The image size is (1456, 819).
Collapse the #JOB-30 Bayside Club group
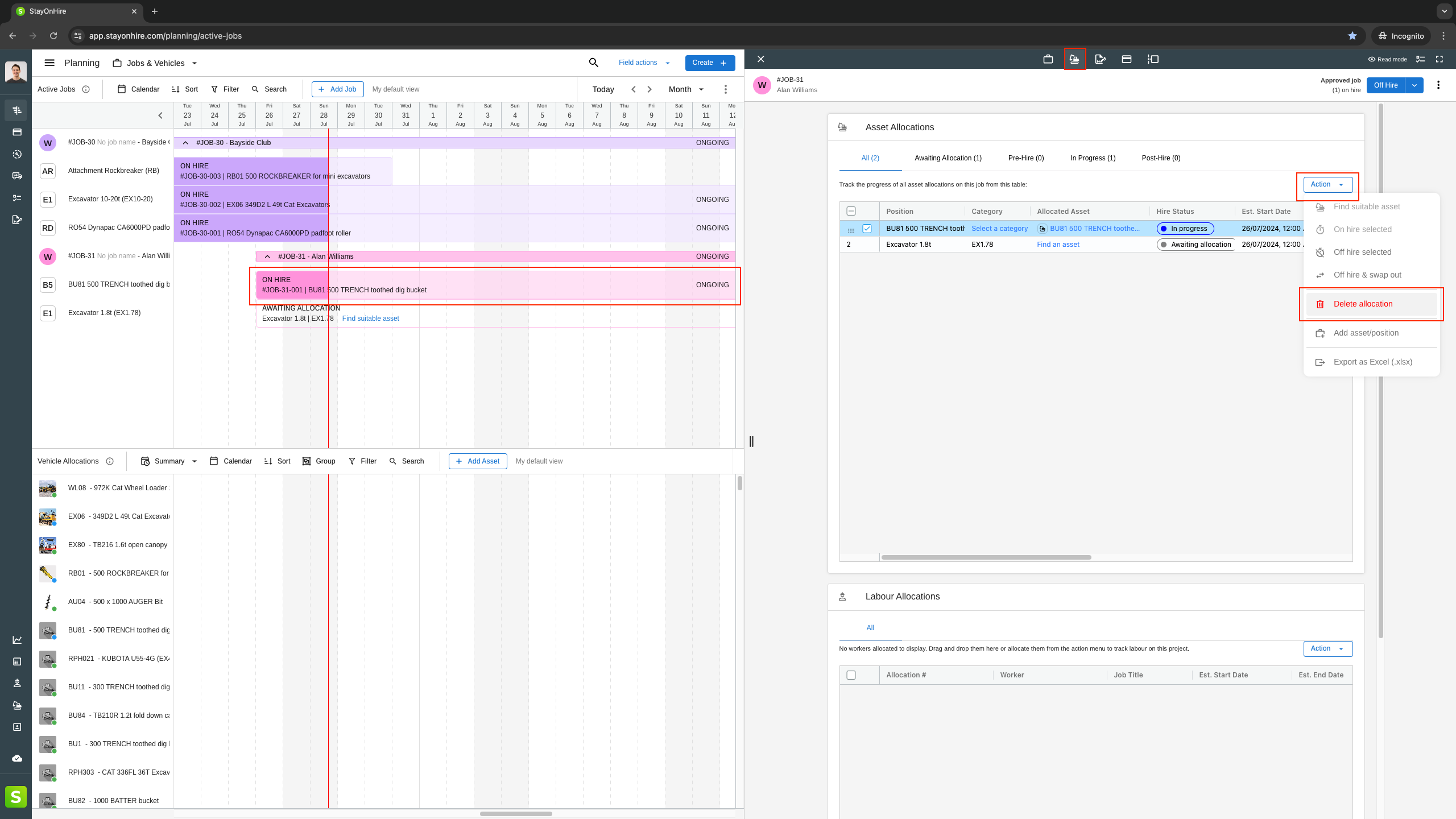click(185, 143)
